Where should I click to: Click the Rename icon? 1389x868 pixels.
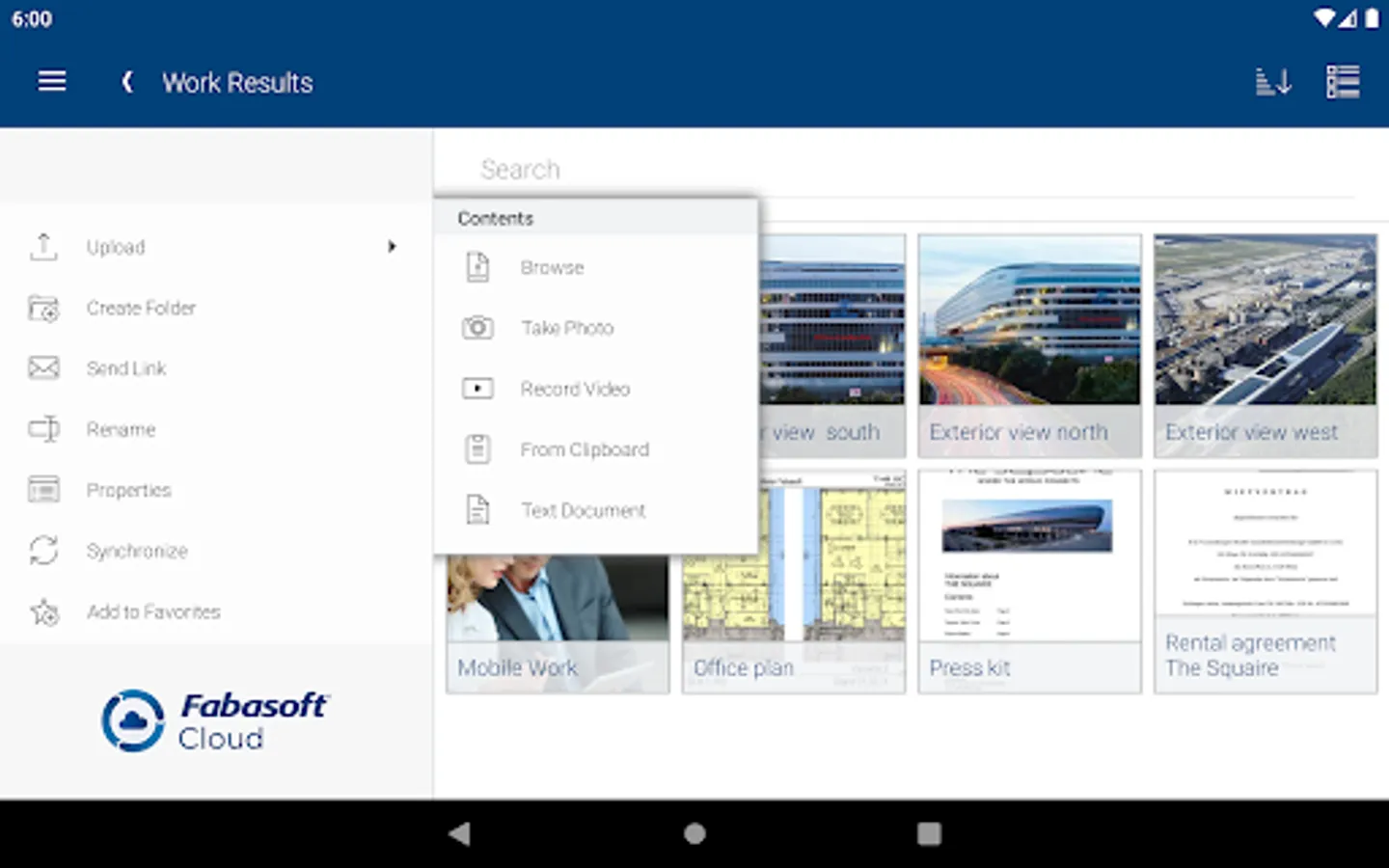click(43, 429)
